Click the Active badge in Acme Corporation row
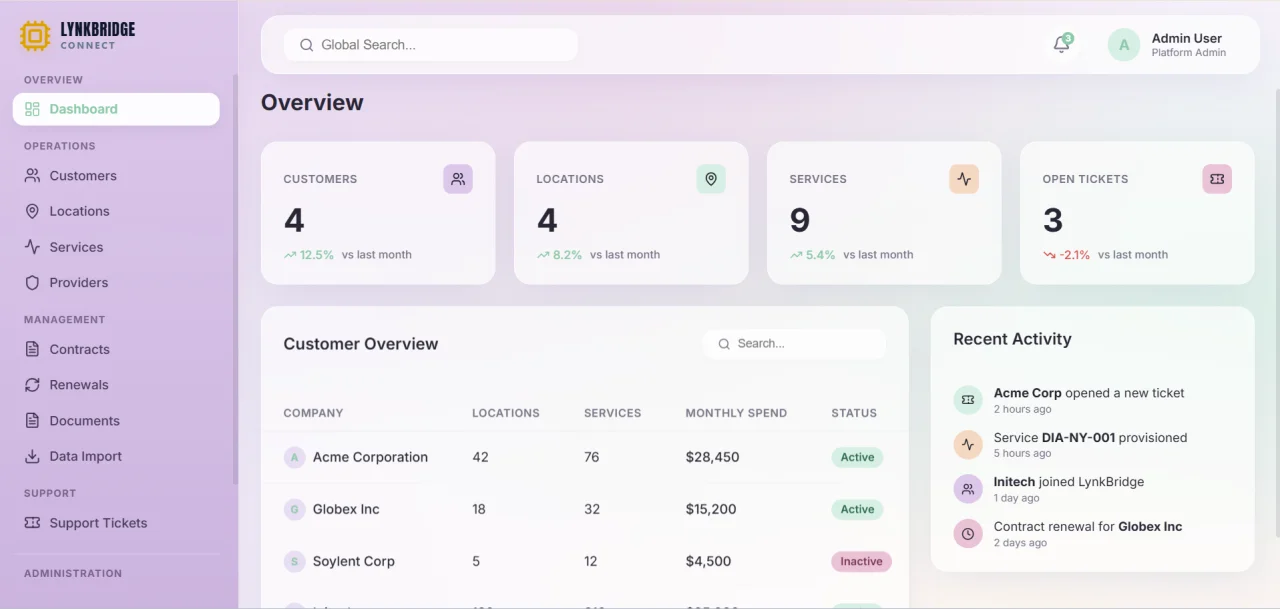 coord(857,458)
